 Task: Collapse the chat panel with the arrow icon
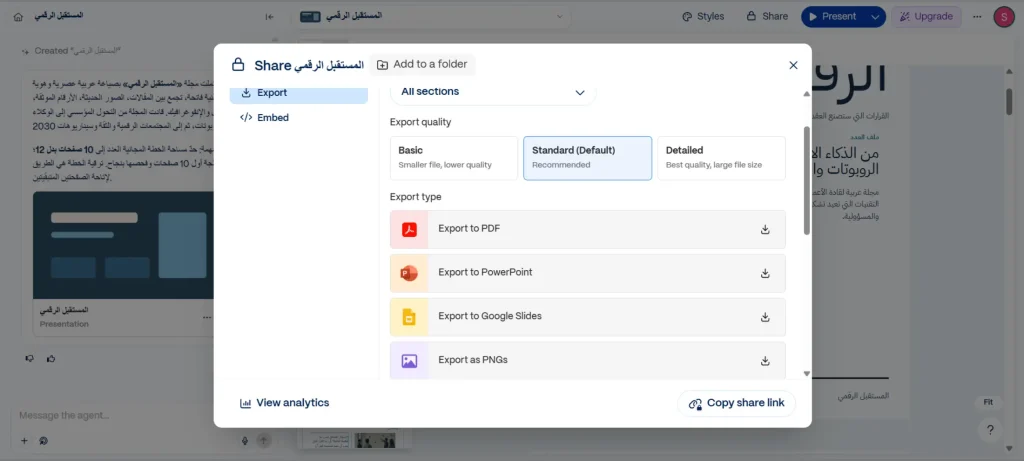click(x=270, y=16)
